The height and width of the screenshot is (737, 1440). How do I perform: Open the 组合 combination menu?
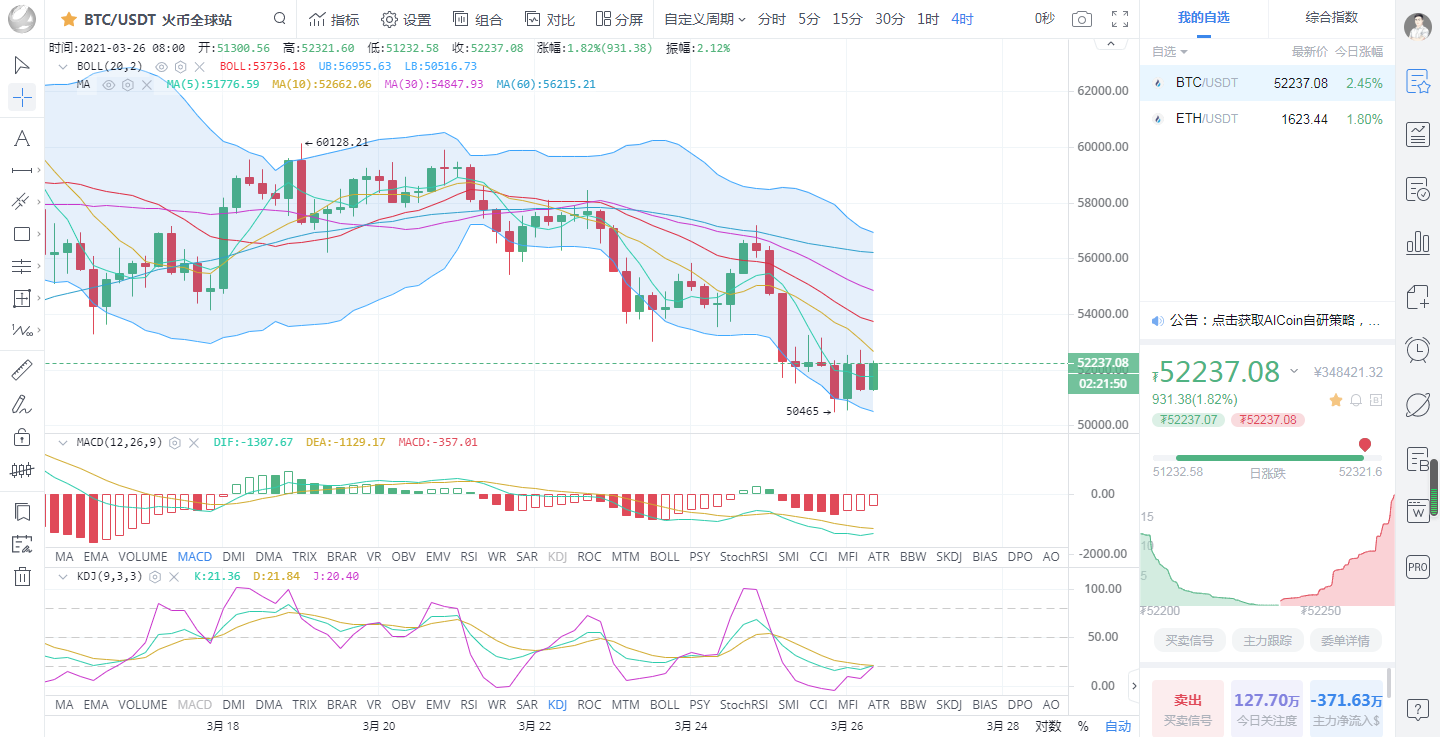478,19
